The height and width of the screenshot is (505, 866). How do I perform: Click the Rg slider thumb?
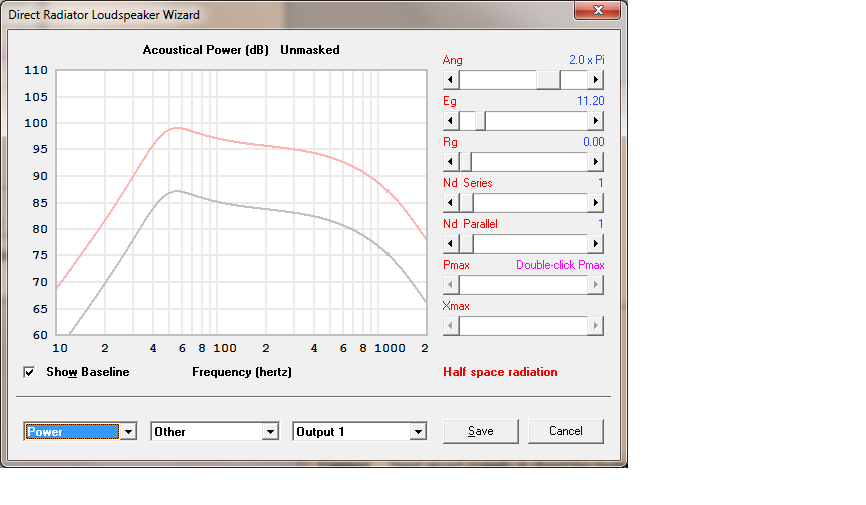pos(466,162)
